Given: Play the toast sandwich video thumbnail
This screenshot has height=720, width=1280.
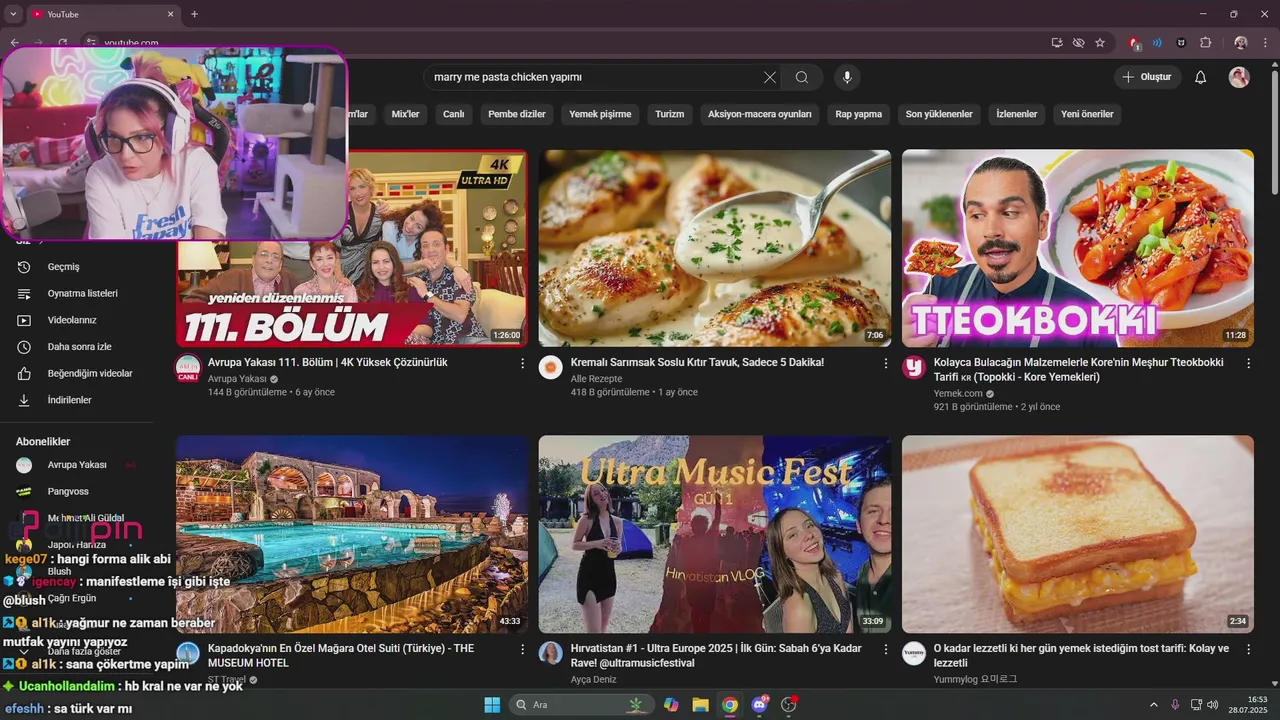Looking at the screenshot, I should pyautogui.click(x=1078, y=534).
